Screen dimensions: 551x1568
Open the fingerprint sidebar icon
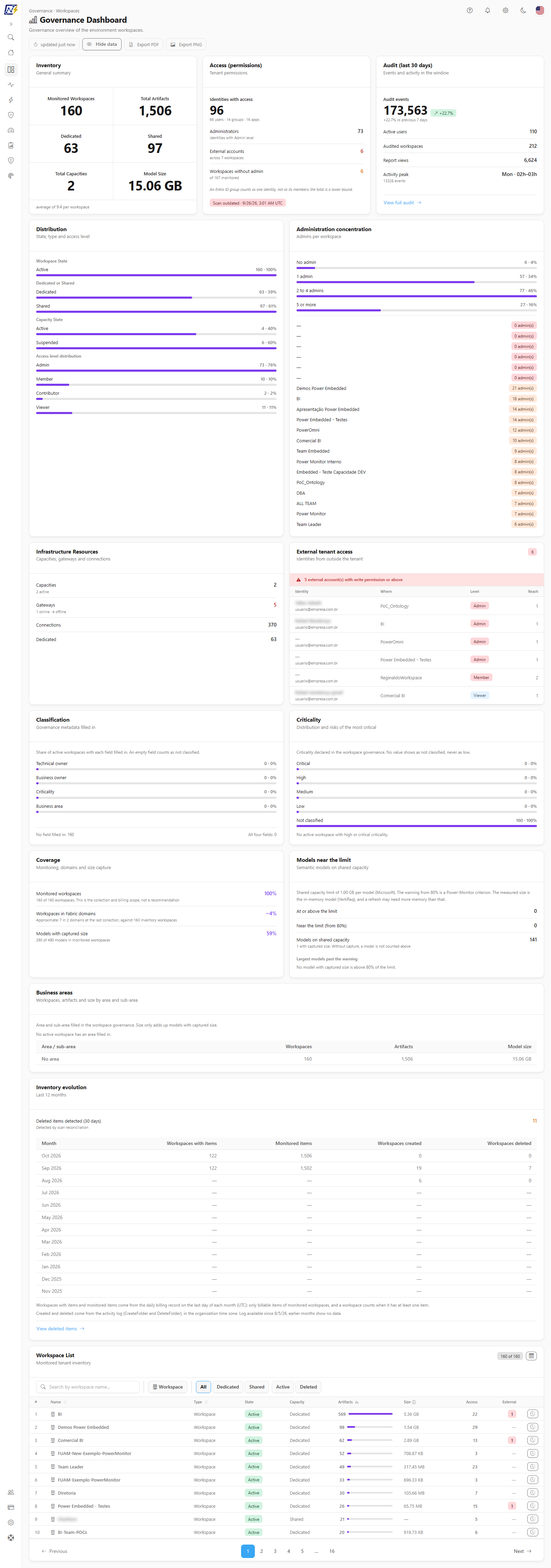10,176
